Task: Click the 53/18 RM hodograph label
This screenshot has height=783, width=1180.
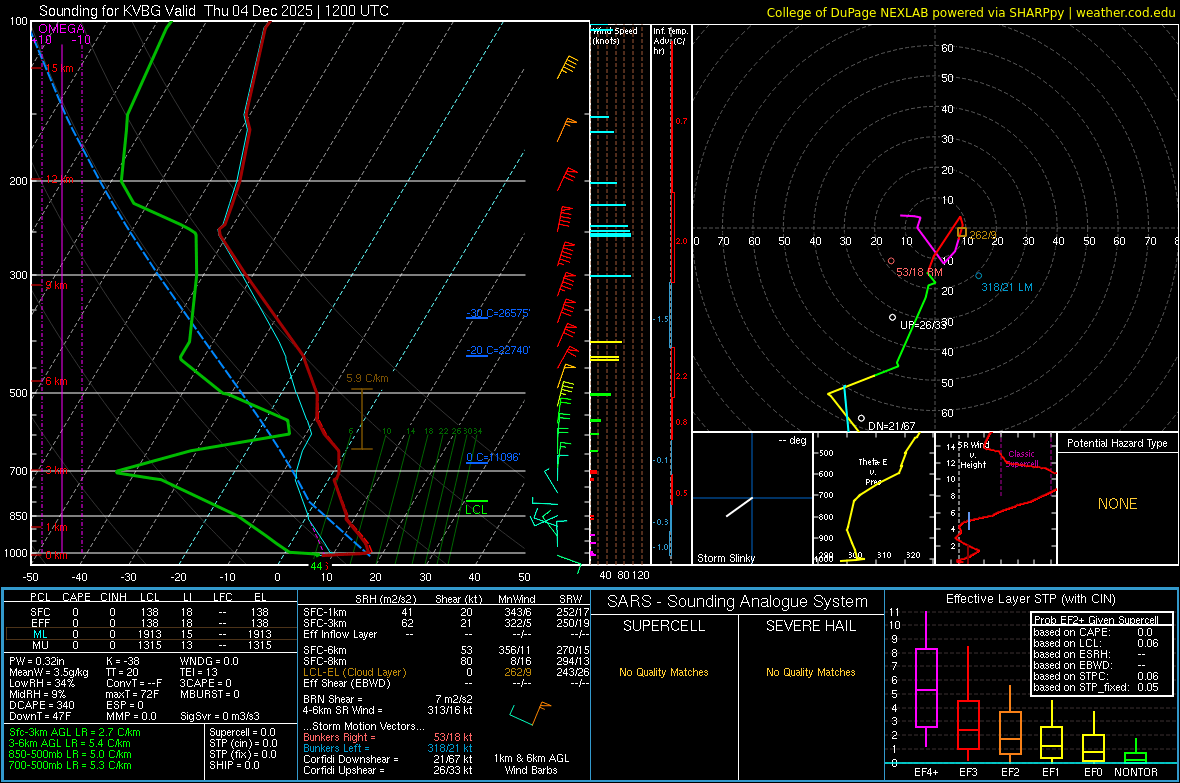Action: pyautogui.click(x=919, y=272)
